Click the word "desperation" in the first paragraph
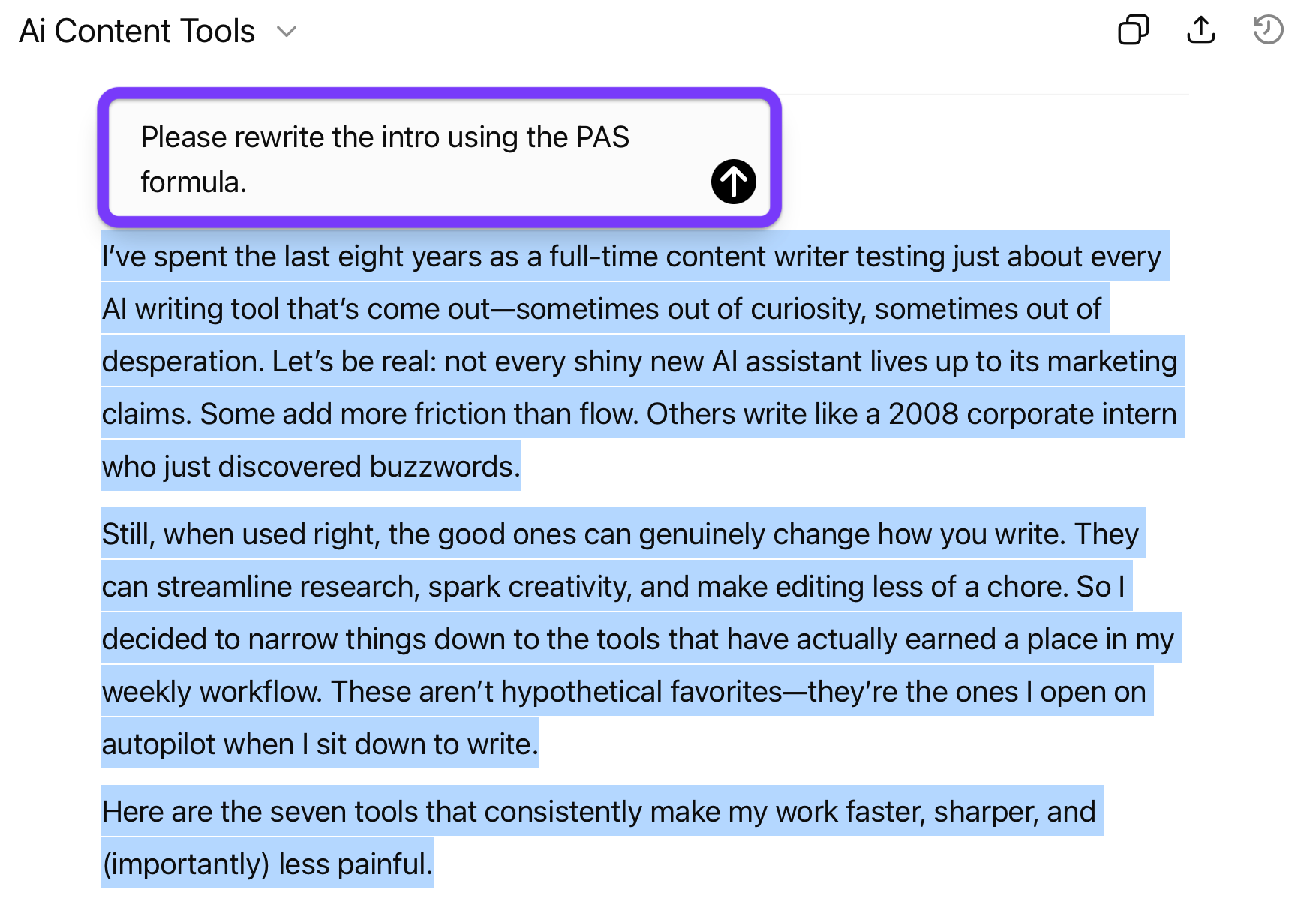 (182, 362)
